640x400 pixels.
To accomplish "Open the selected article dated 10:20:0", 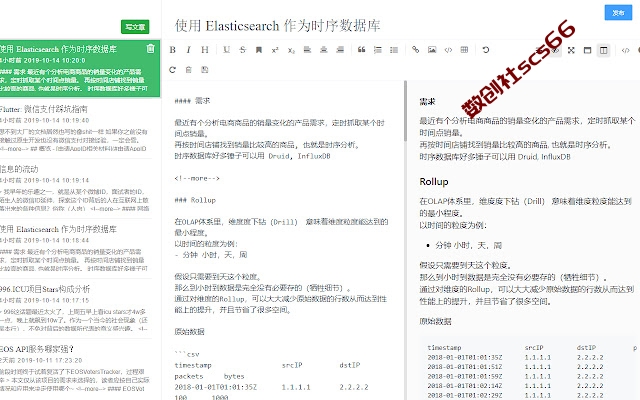I will (80, 68).
